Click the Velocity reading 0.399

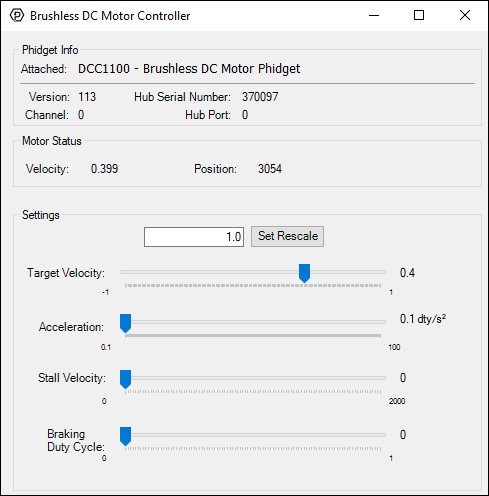pyautogui.click(x=104, y=169)
